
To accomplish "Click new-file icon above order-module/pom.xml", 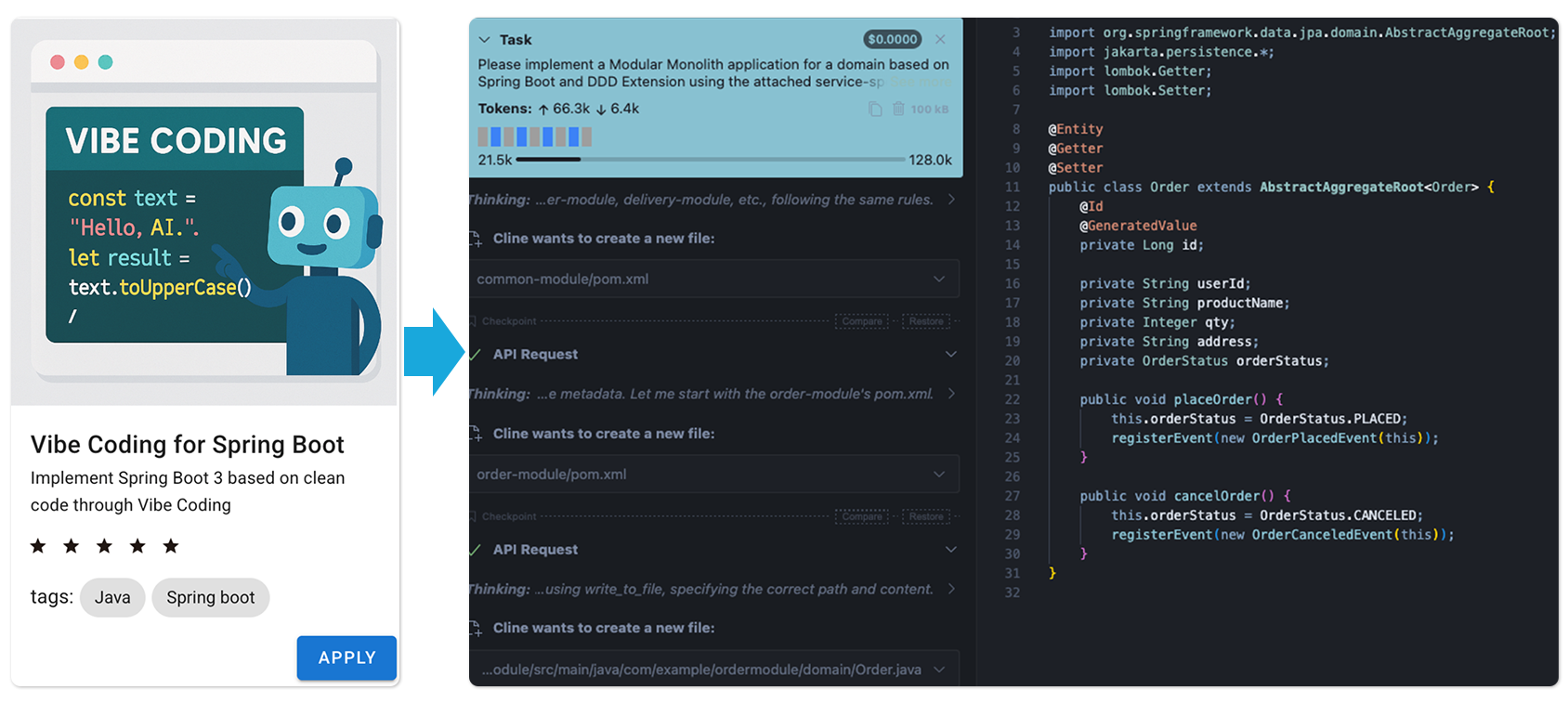I will tap(476, 434).
